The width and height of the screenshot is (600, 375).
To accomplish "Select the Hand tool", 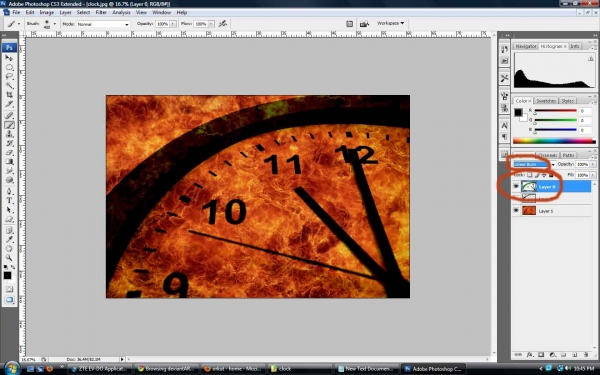I will (9, 249).
